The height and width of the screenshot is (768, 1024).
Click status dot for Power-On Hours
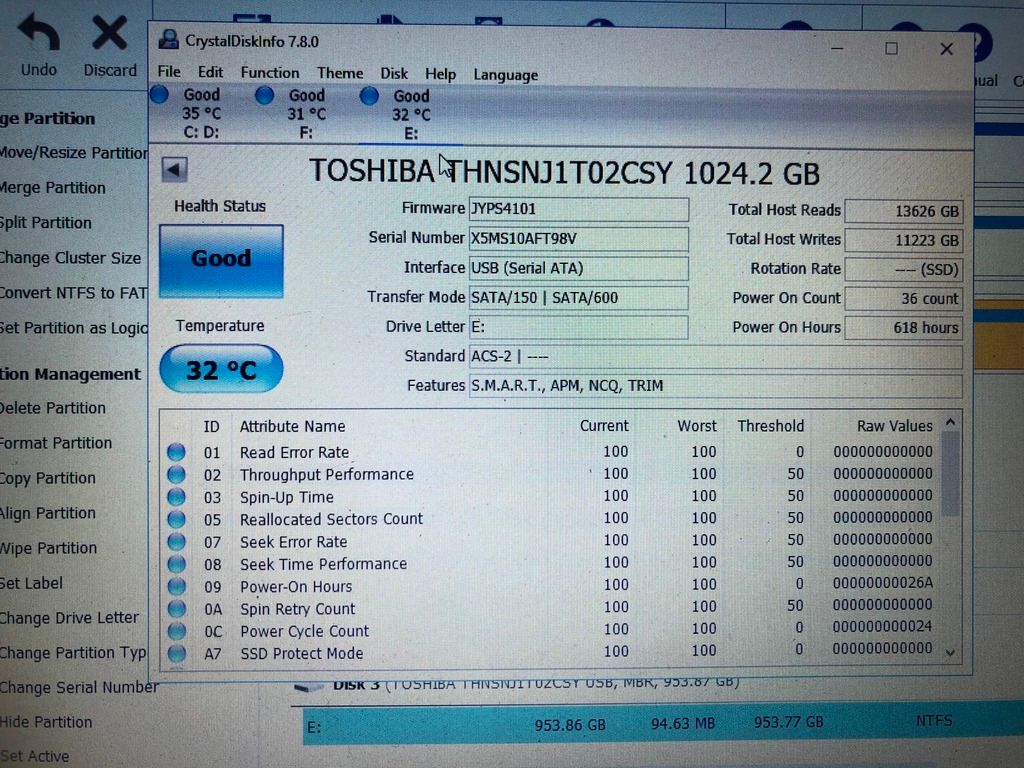click(176, 586)
